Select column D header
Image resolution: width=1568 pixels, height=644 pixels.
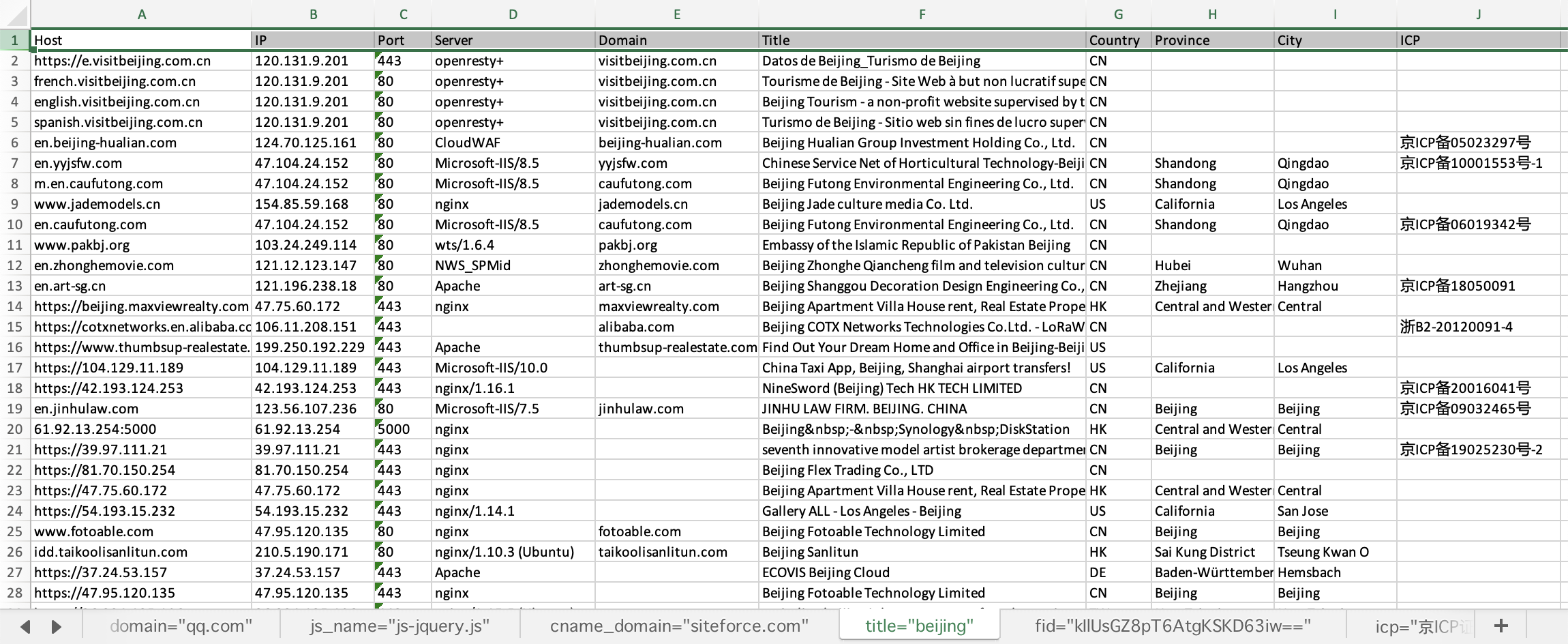point(513,14)
